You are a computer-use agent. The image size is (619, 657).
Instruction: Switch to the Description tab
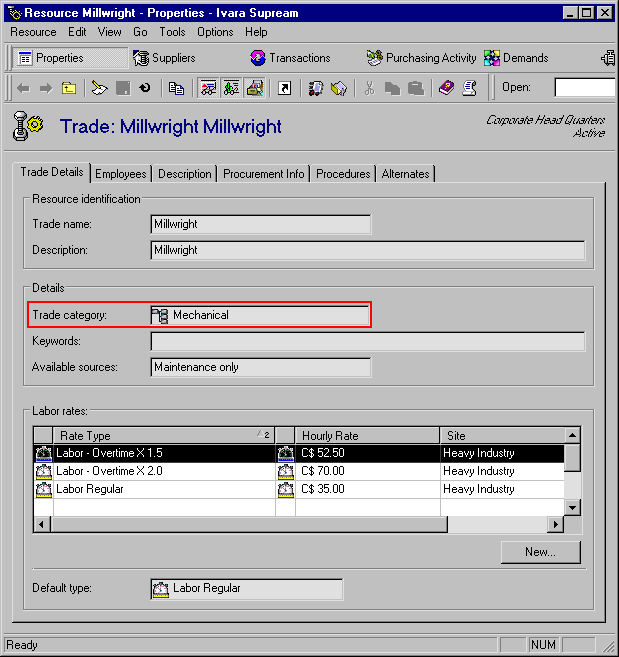(184, 174)
